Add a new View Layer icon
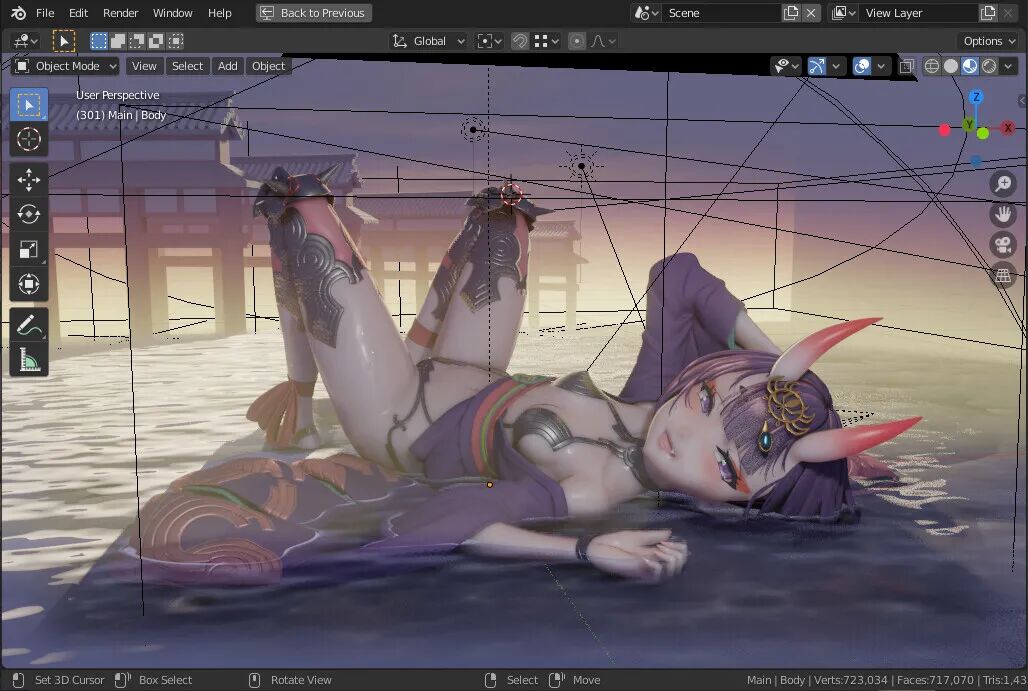 click(x=987, y=13)
